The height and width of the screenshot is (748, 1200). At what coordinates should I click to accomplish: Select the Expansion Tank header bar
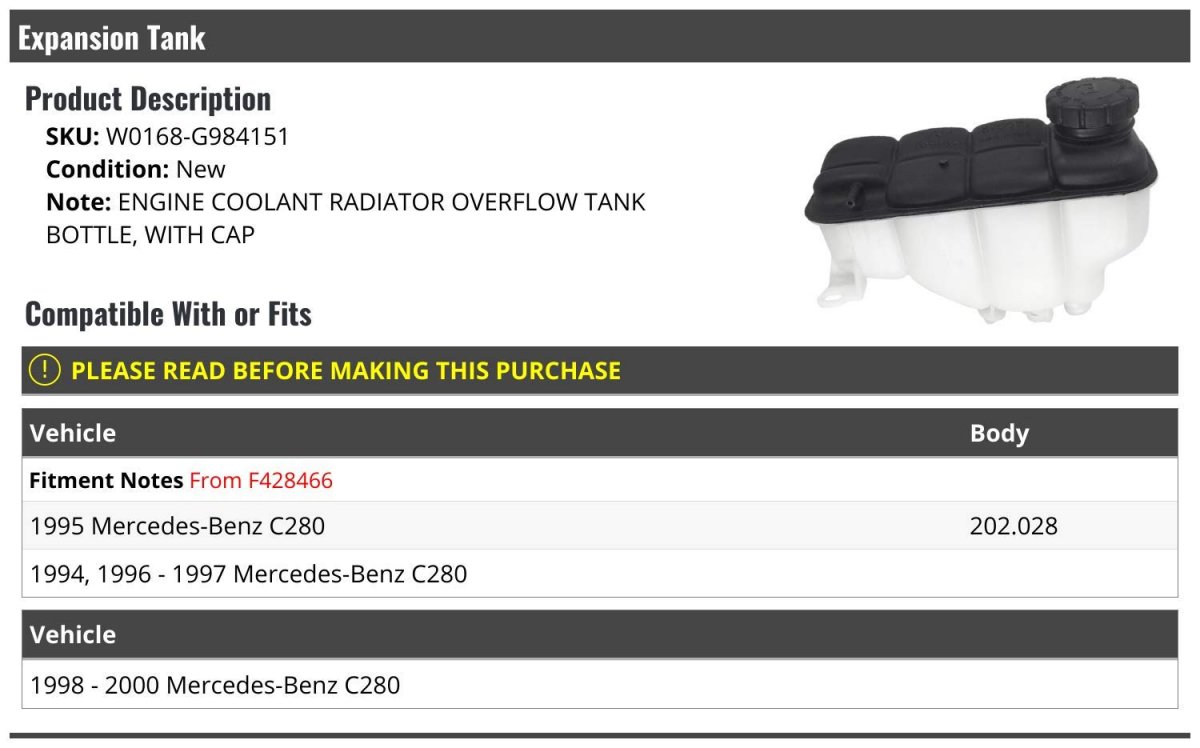pyautogui.click(x=600, y=37)
